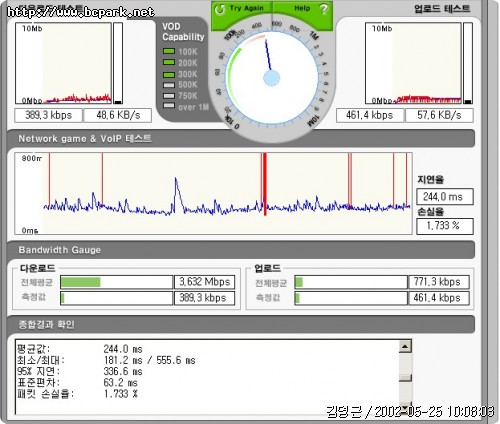Image resolution: width=500 pixels, height=424 pixels.
Task: Click the VOD Capability label
Action: pos(183,32)
